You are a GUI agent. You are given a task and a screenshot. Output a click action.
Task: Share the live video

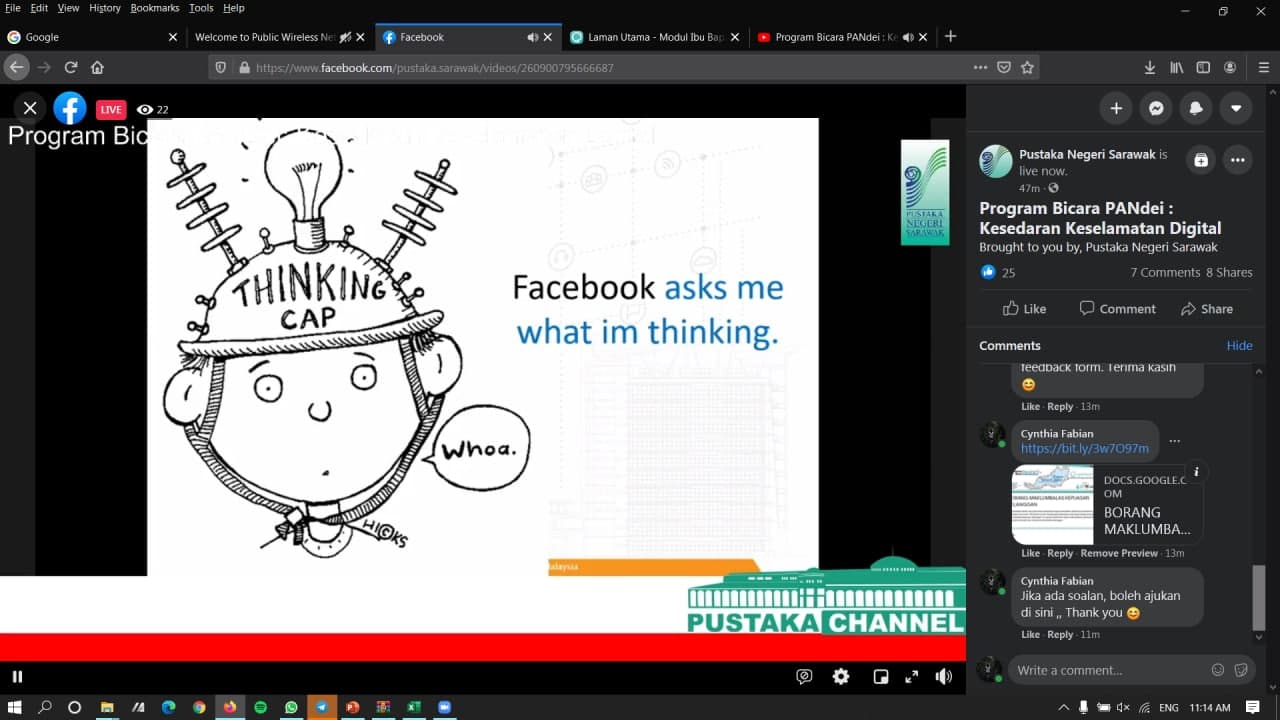point(1207,309)
